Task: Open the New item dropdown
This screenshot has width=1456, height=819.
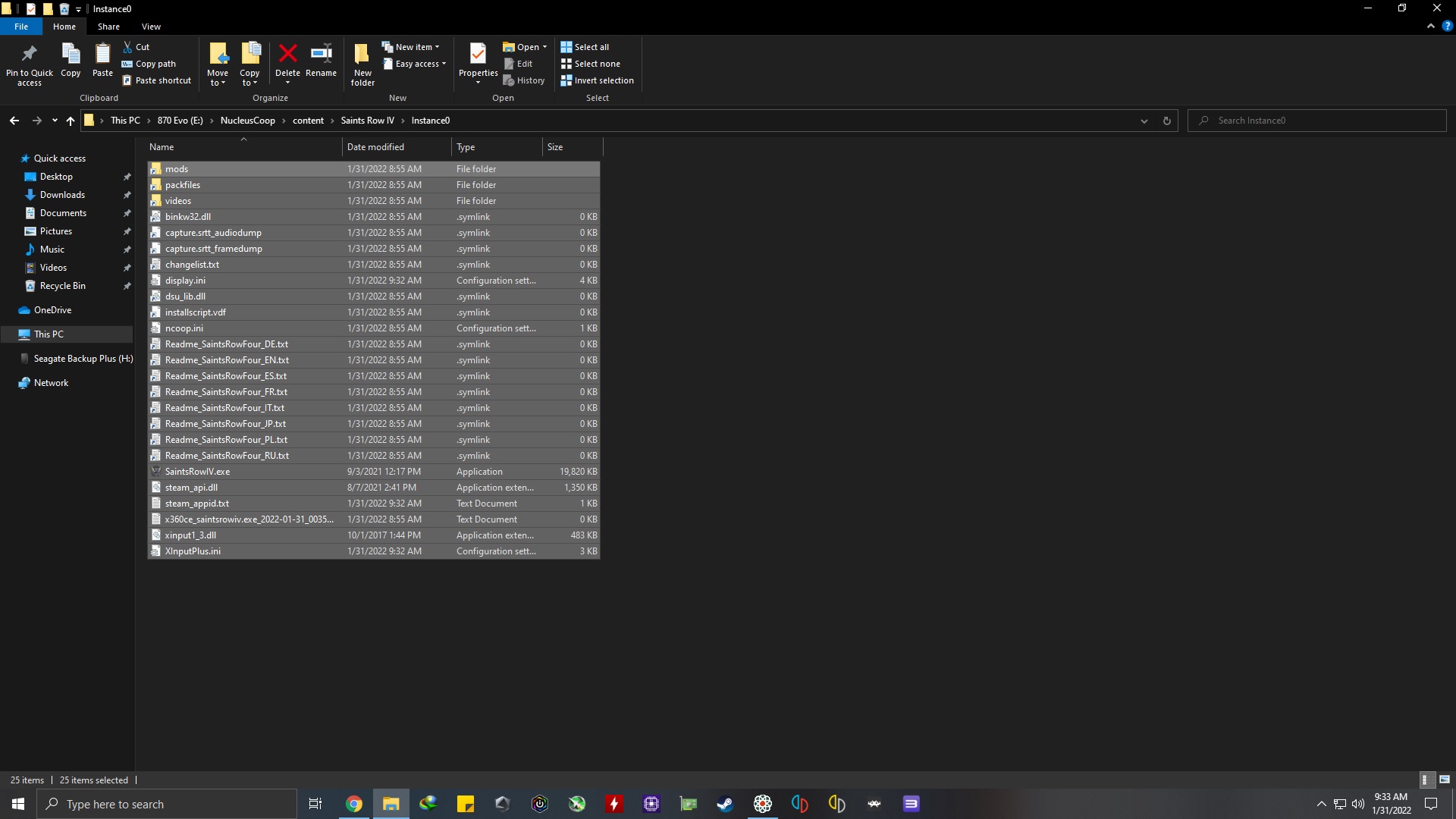Action: (x=410, y=47)
